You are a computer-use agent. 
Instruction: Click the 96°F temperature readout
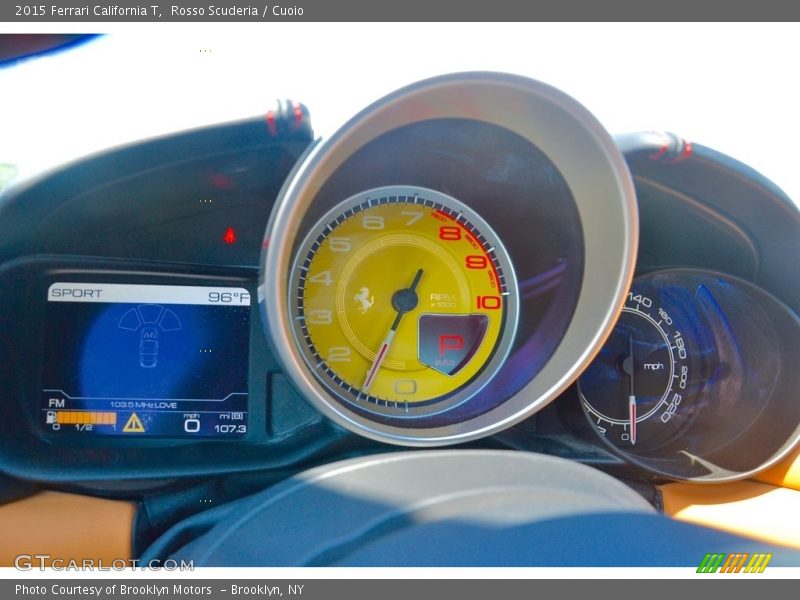pyautogui.click(x=226, y=297)
